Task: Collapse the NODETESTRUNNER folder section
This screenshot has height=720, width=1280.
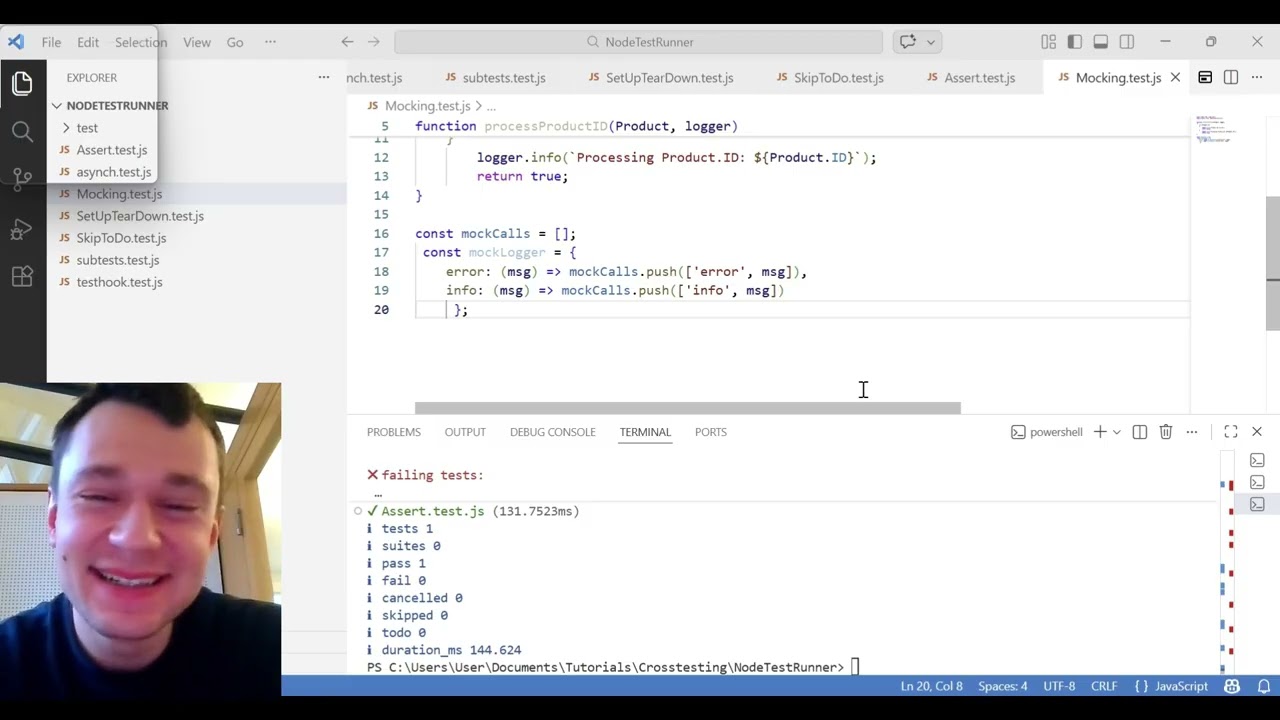Action: click(117, 105)
